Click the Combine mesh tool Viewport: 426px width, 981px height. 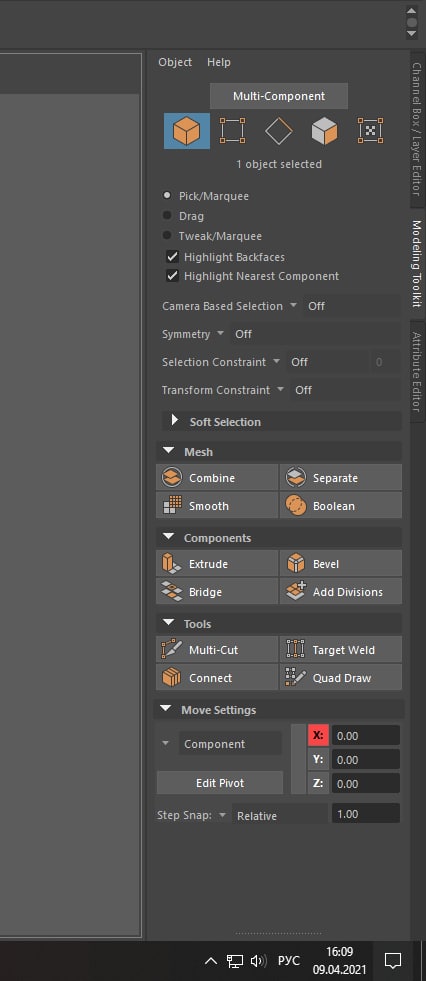tap(217, 478)
